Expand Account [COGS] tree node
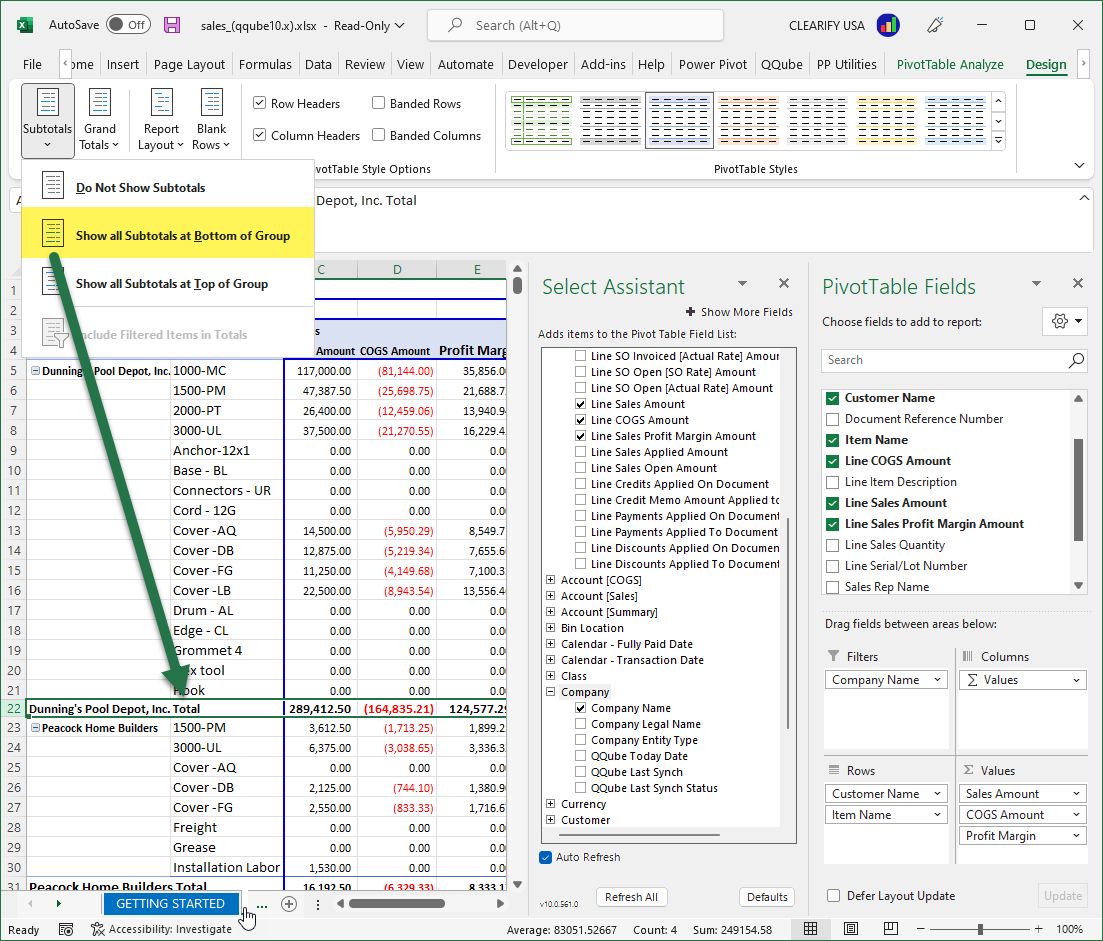This screenshot has height=941, width=1103. pos(551,580)
